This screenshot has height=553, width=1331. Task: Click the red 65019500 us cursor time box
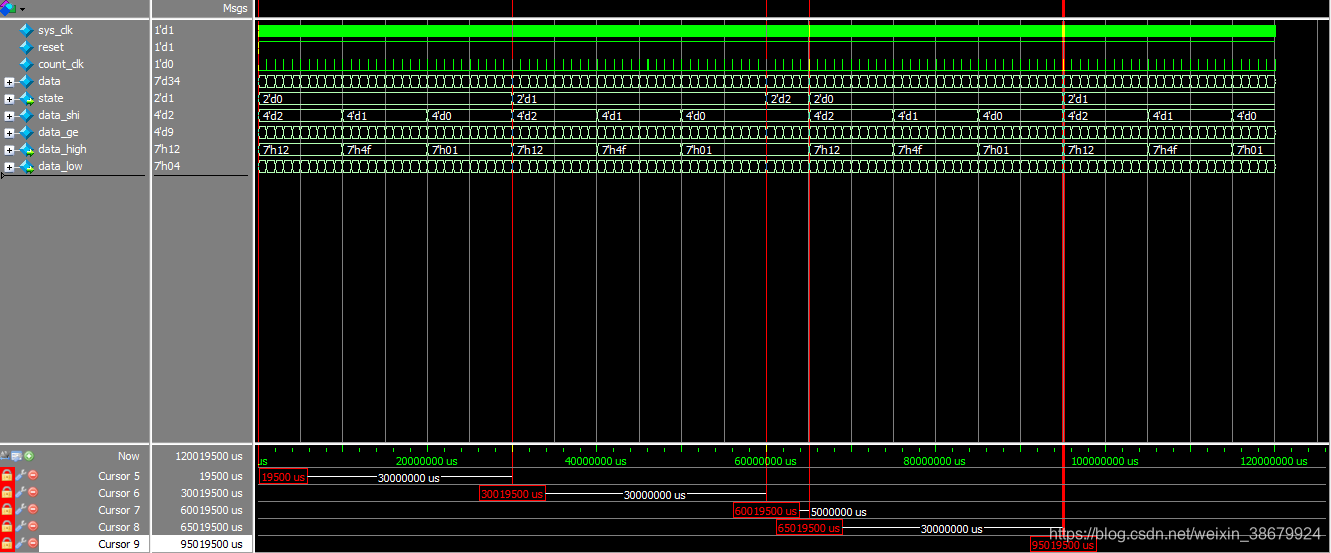pos(809,528)
